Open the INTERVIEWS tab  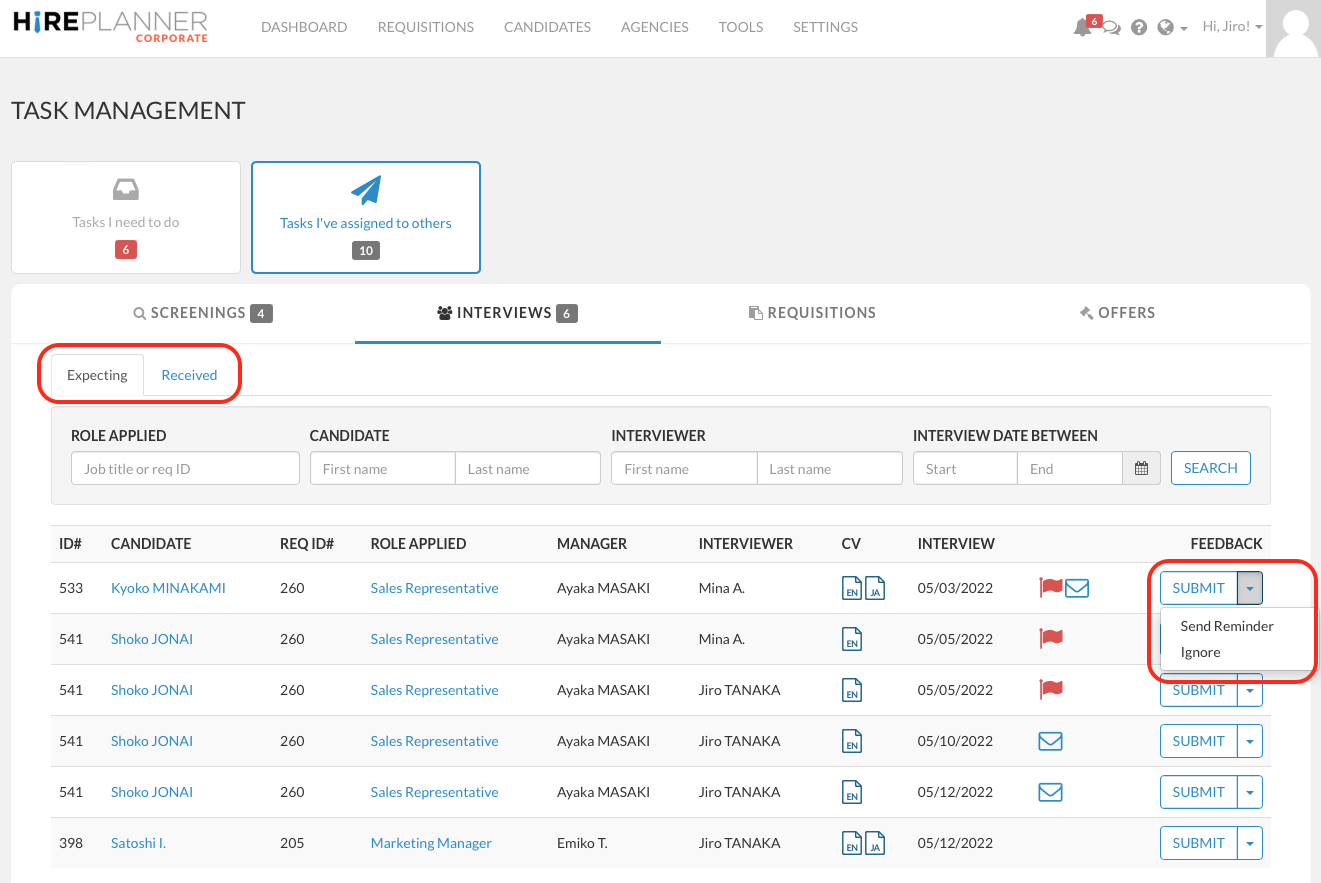(x=508, y=312)
